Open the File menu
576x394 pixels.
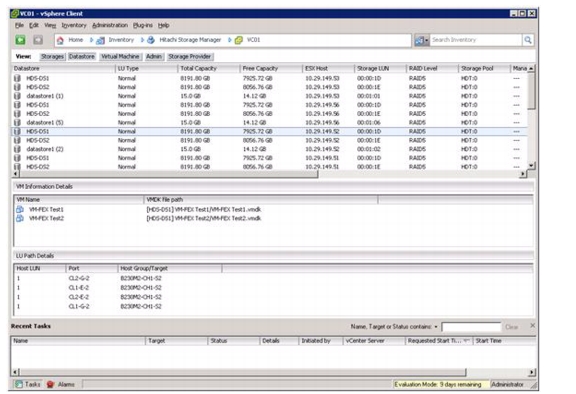19,25
